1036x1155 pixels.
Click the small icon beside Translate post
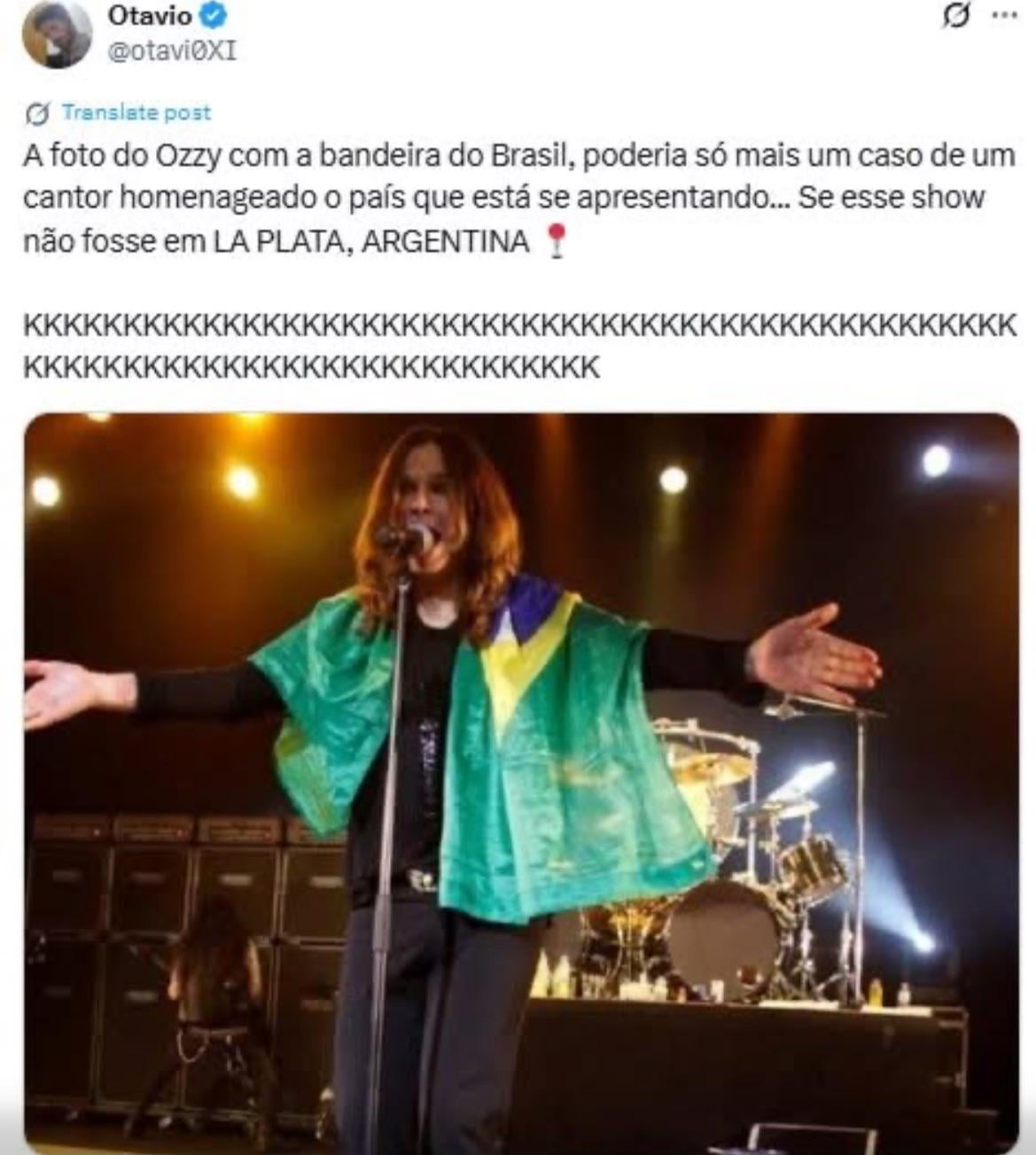click(x=38, y=113)
